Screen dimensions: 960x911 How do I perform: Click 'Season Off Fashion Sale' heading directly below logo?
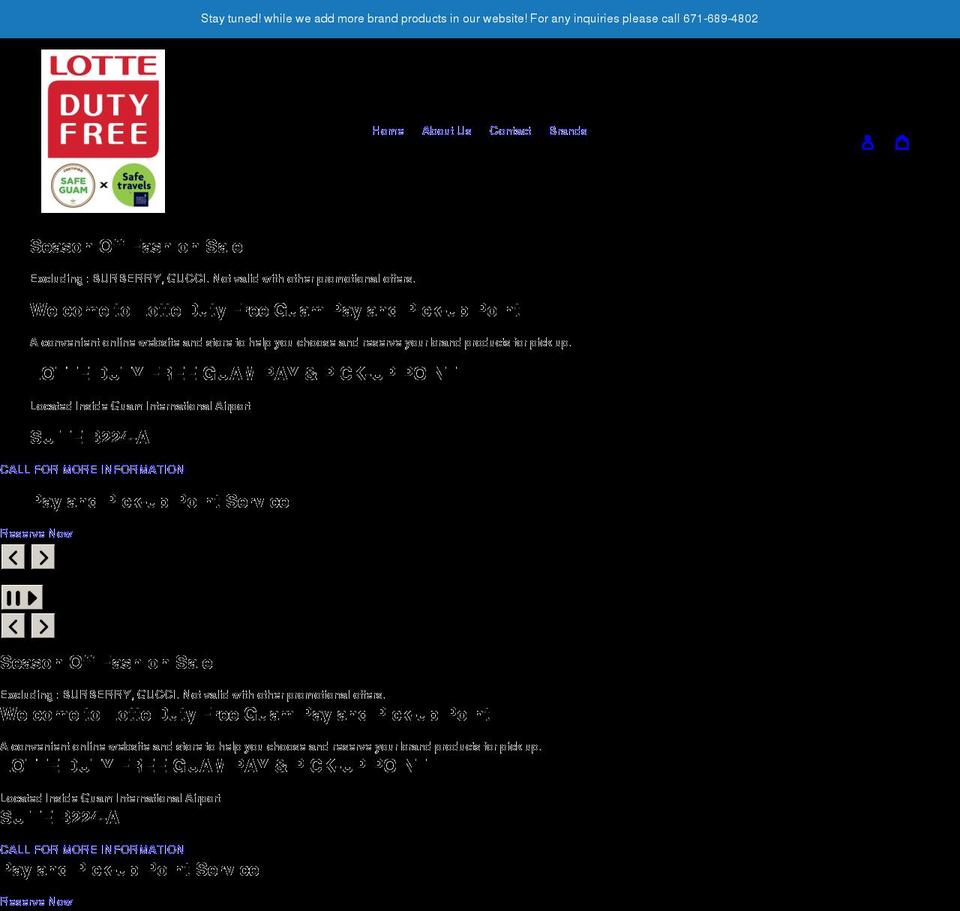click(x=137, y=247)
